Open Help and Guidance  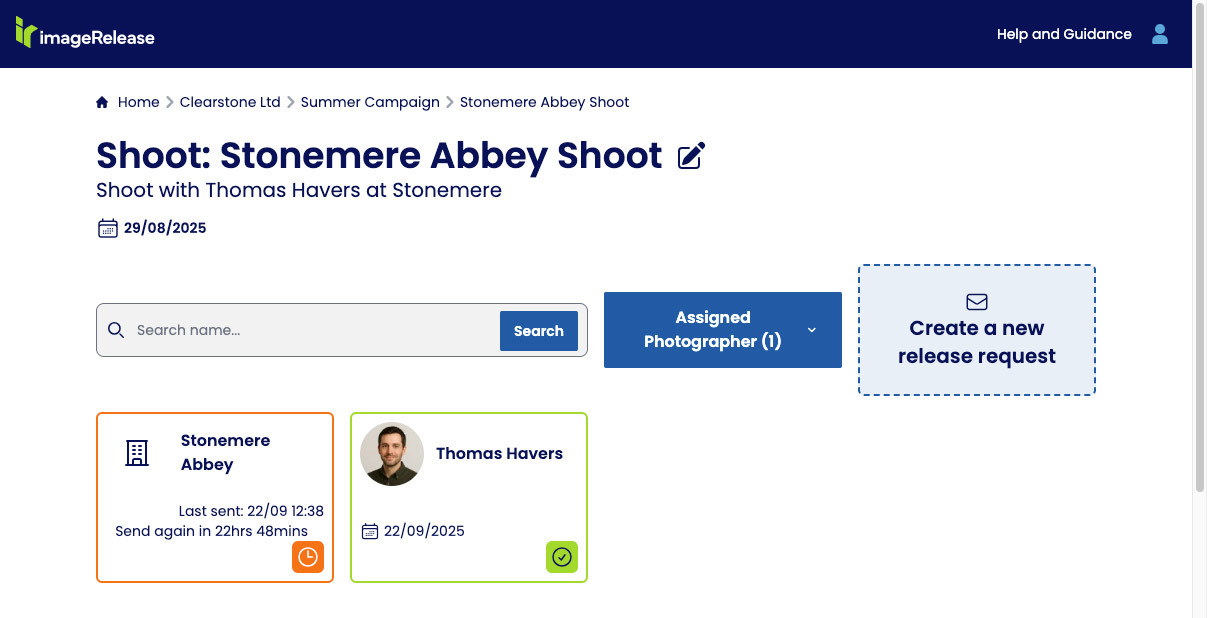(1063, 33)
